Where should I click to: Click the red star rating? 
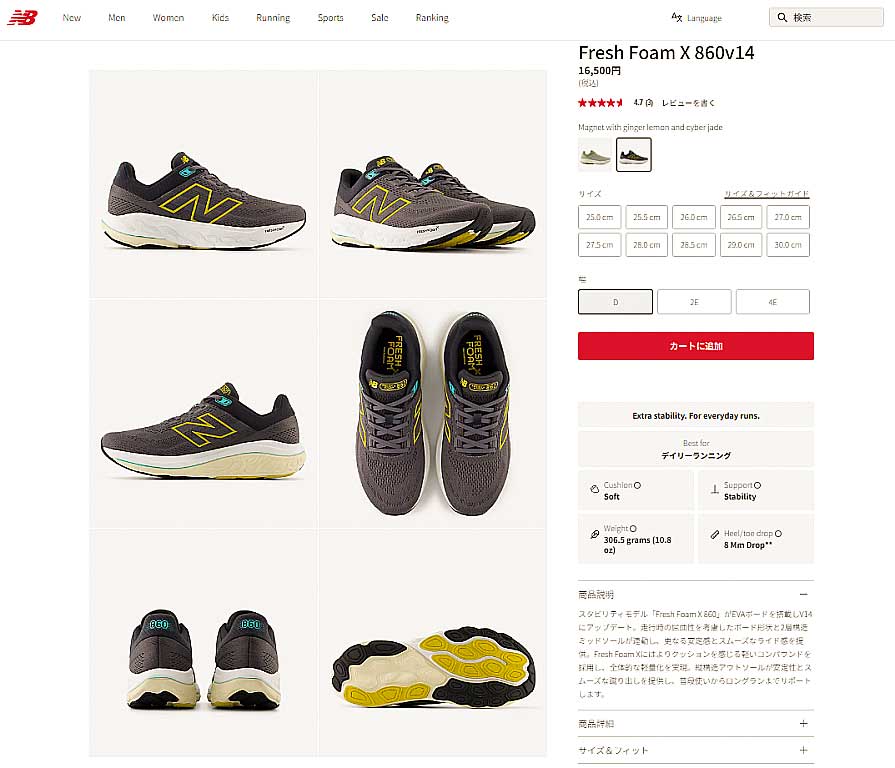coord(600,103)
